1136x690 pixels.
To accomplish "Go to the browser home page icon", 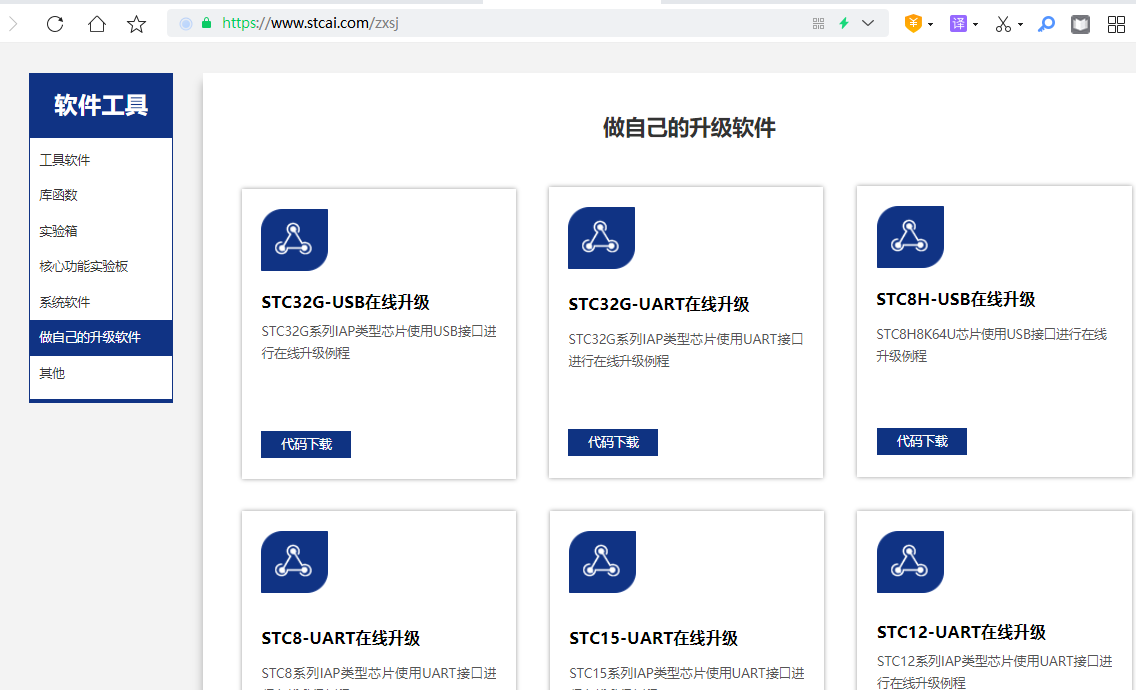I will pos(96,24).
